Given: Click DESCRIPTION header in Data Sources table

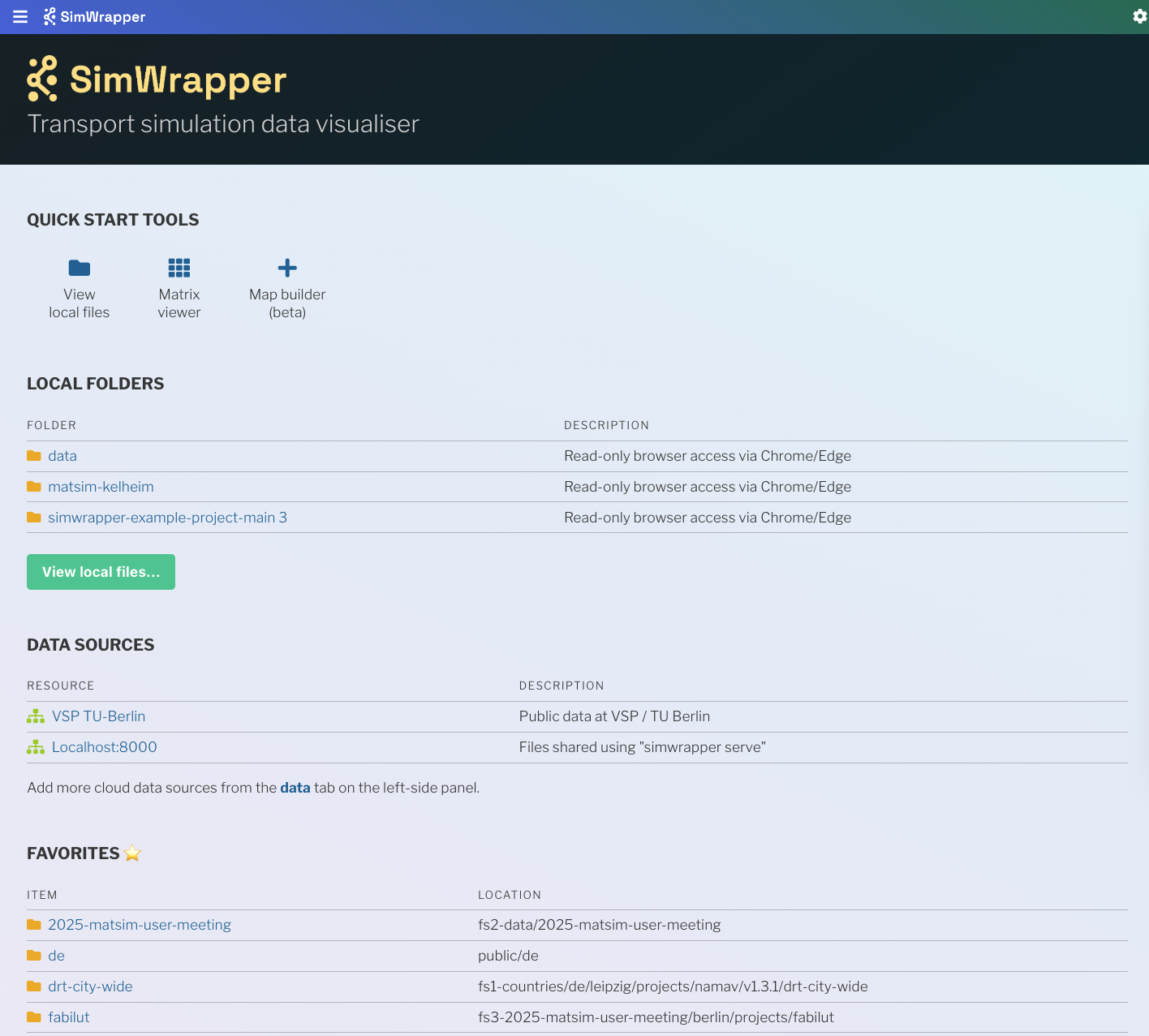Looking at the screenshot, I should click(562, 686).
